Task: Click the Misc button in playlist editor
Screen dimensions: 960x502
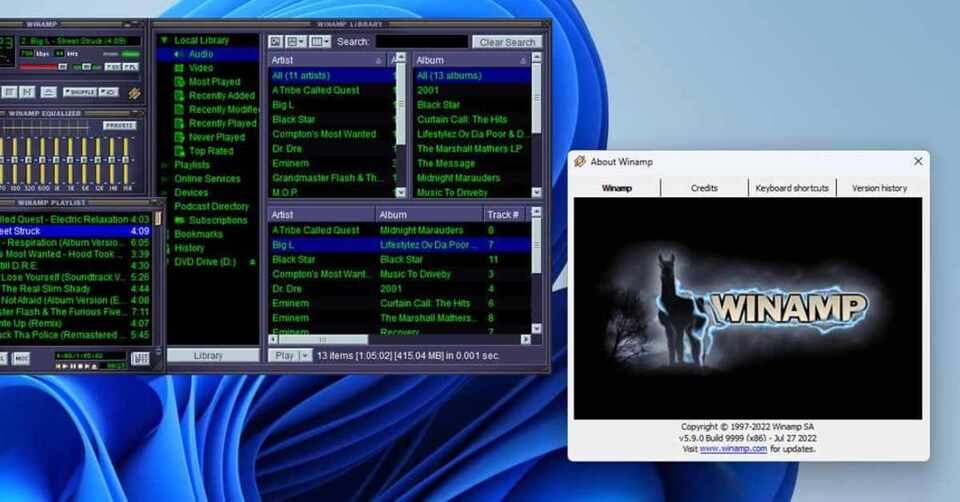Action: pyautogui.click(x=21, y=358)
